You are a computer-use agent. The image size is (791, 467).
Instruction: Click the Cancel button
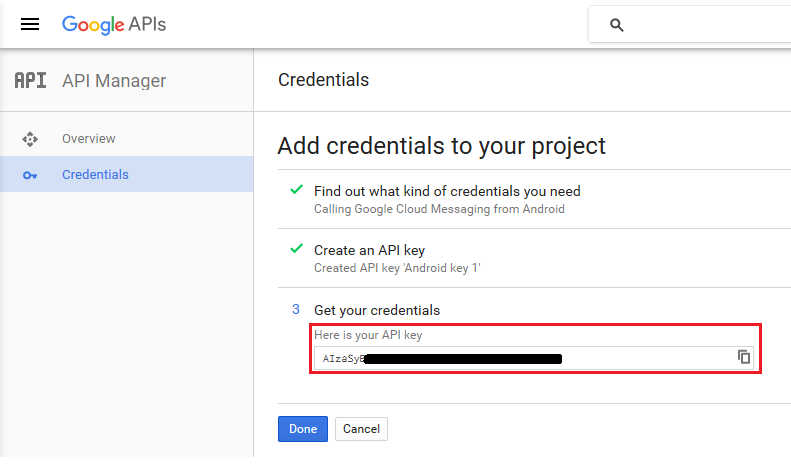pos(361,429)
